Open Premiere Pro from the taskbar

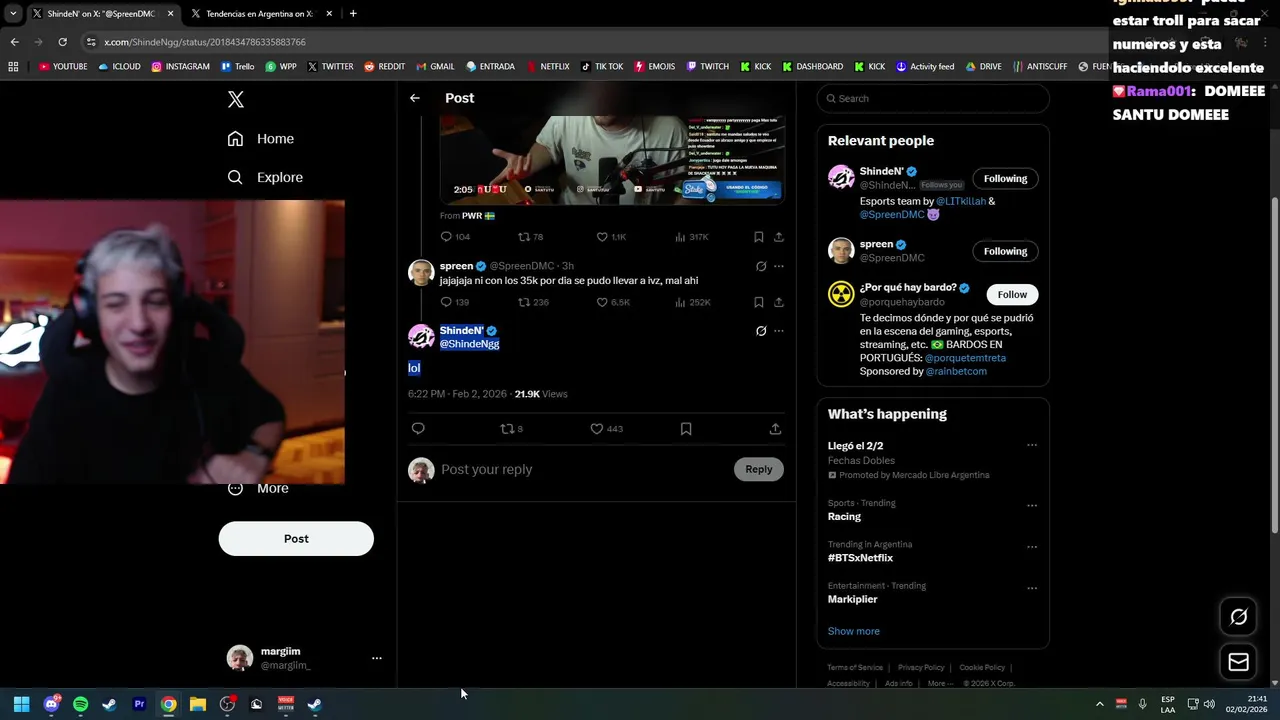(x=139, y=704)
